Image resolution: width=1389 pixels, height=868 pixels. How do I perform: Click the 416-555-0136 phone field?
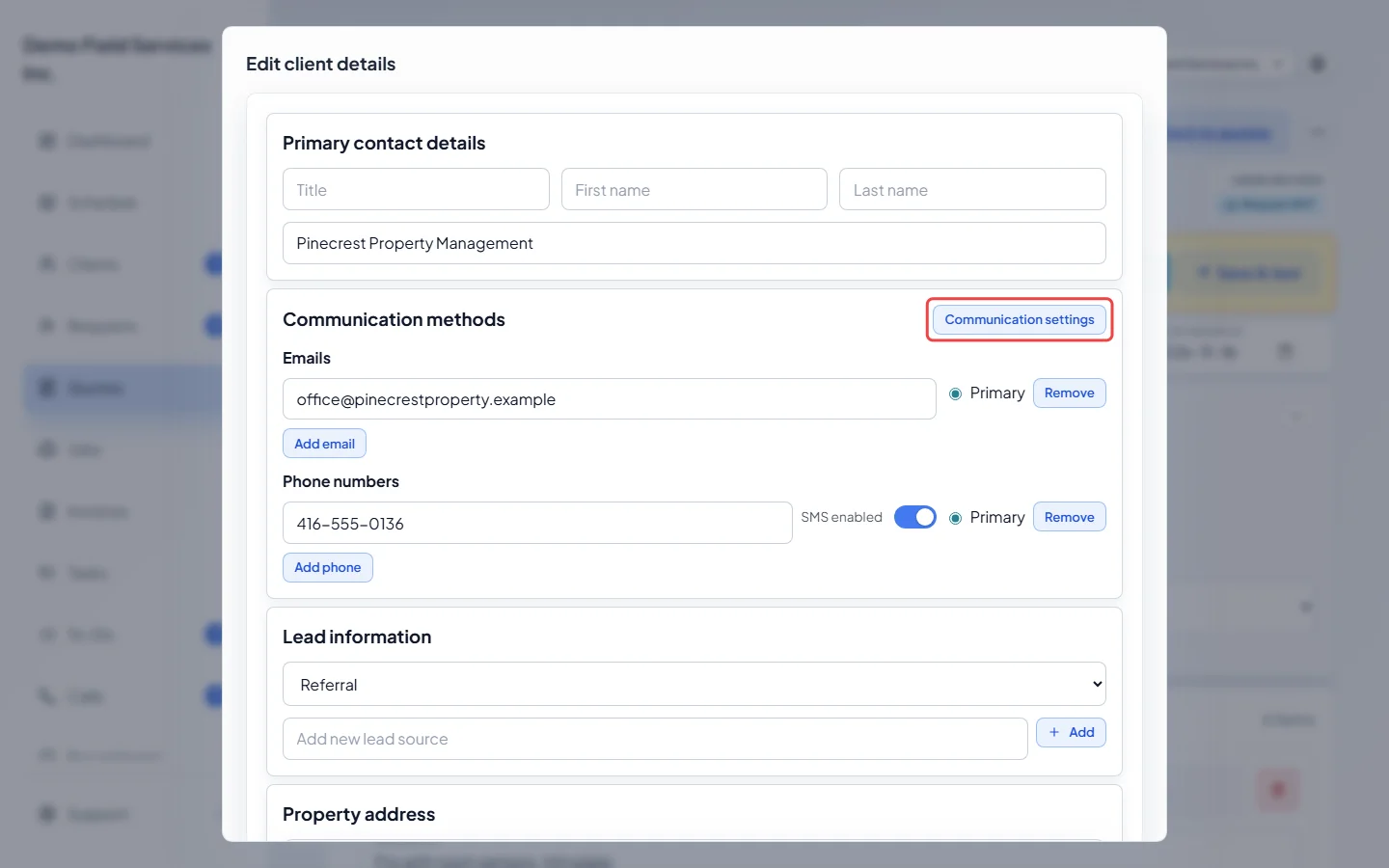click(x=537, y=523)
